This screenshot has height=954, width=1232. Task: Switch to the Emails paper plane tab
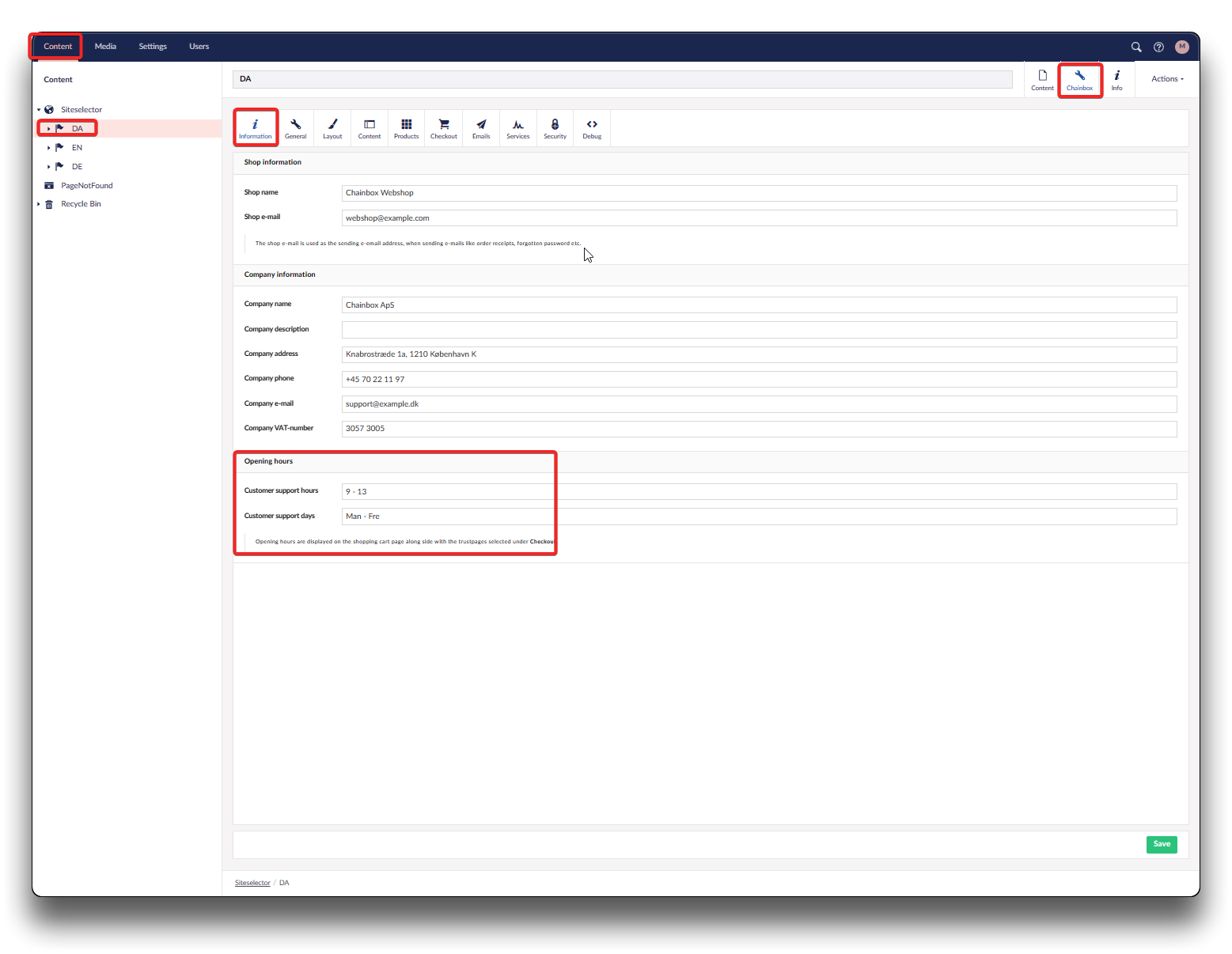(x=481, y=128)
